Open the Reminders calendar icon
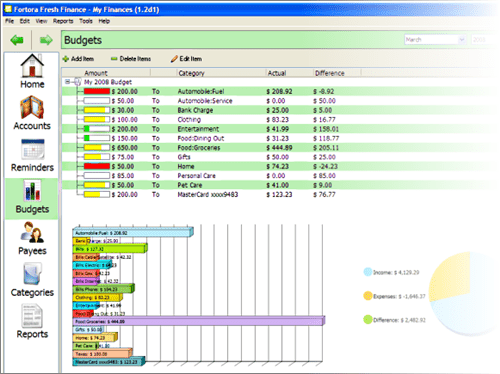The image size is (500, 374). tap(32, 149)
